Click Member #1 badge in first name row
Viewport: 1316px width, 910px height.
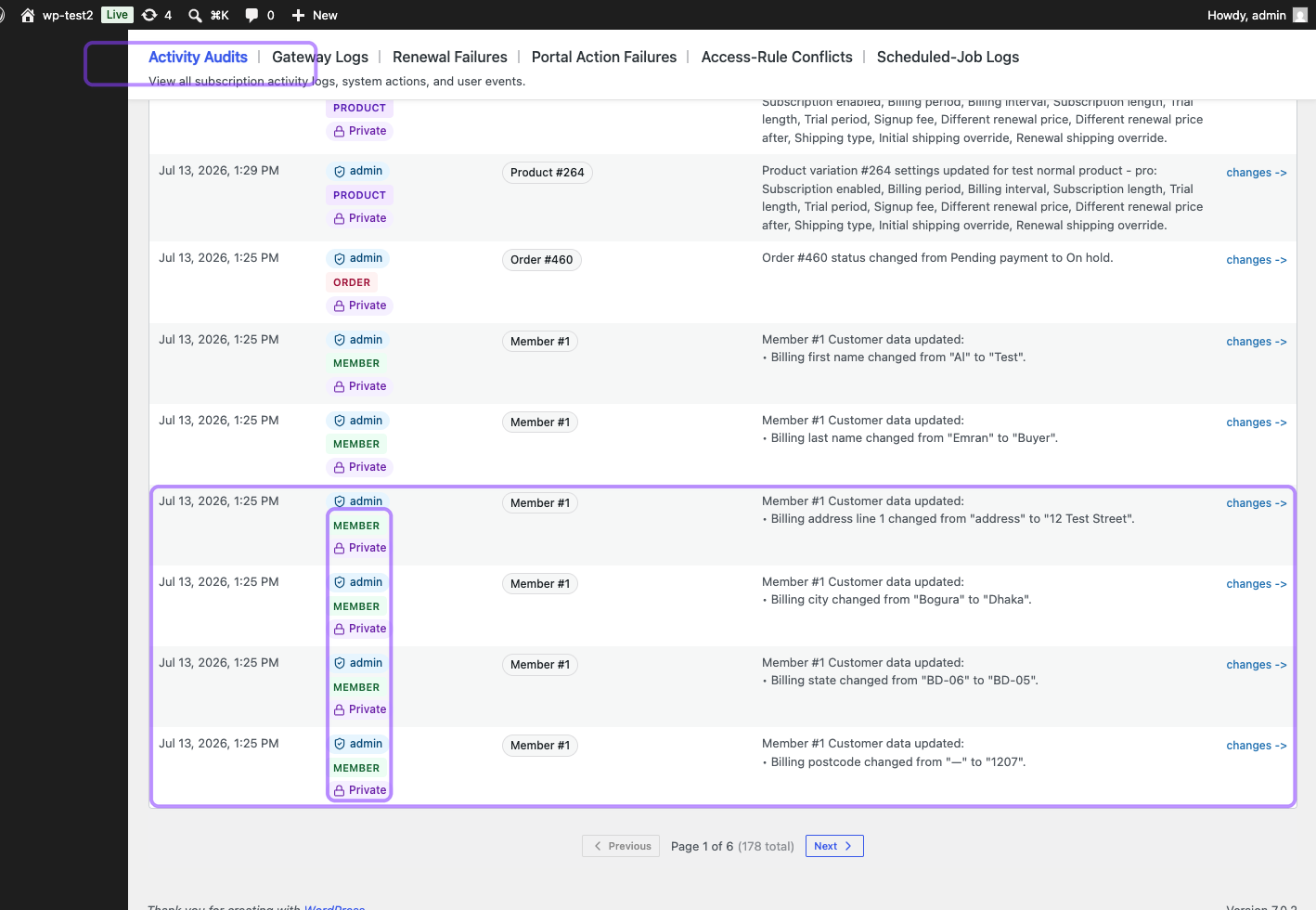click(540, 342)
